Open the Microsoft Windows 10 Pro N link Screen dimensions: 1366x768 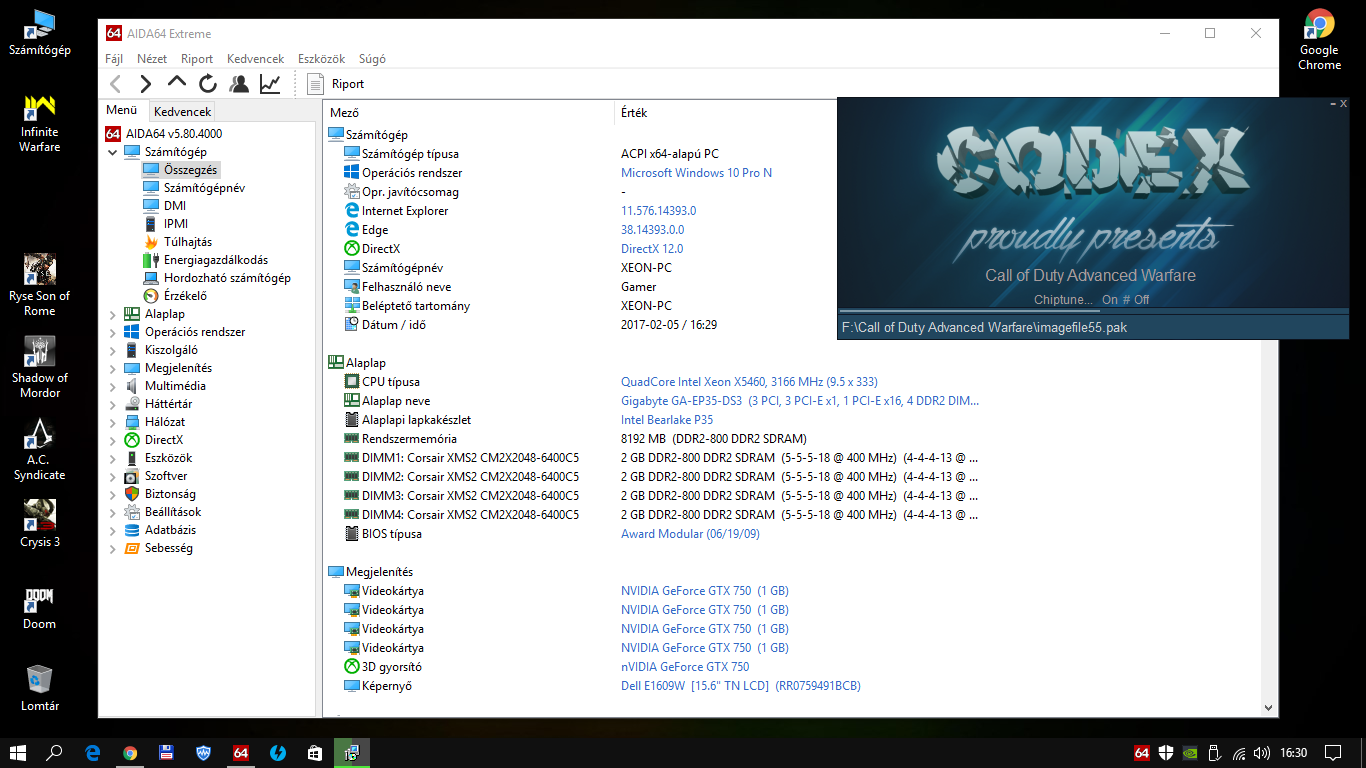click(x=696, y=173)
